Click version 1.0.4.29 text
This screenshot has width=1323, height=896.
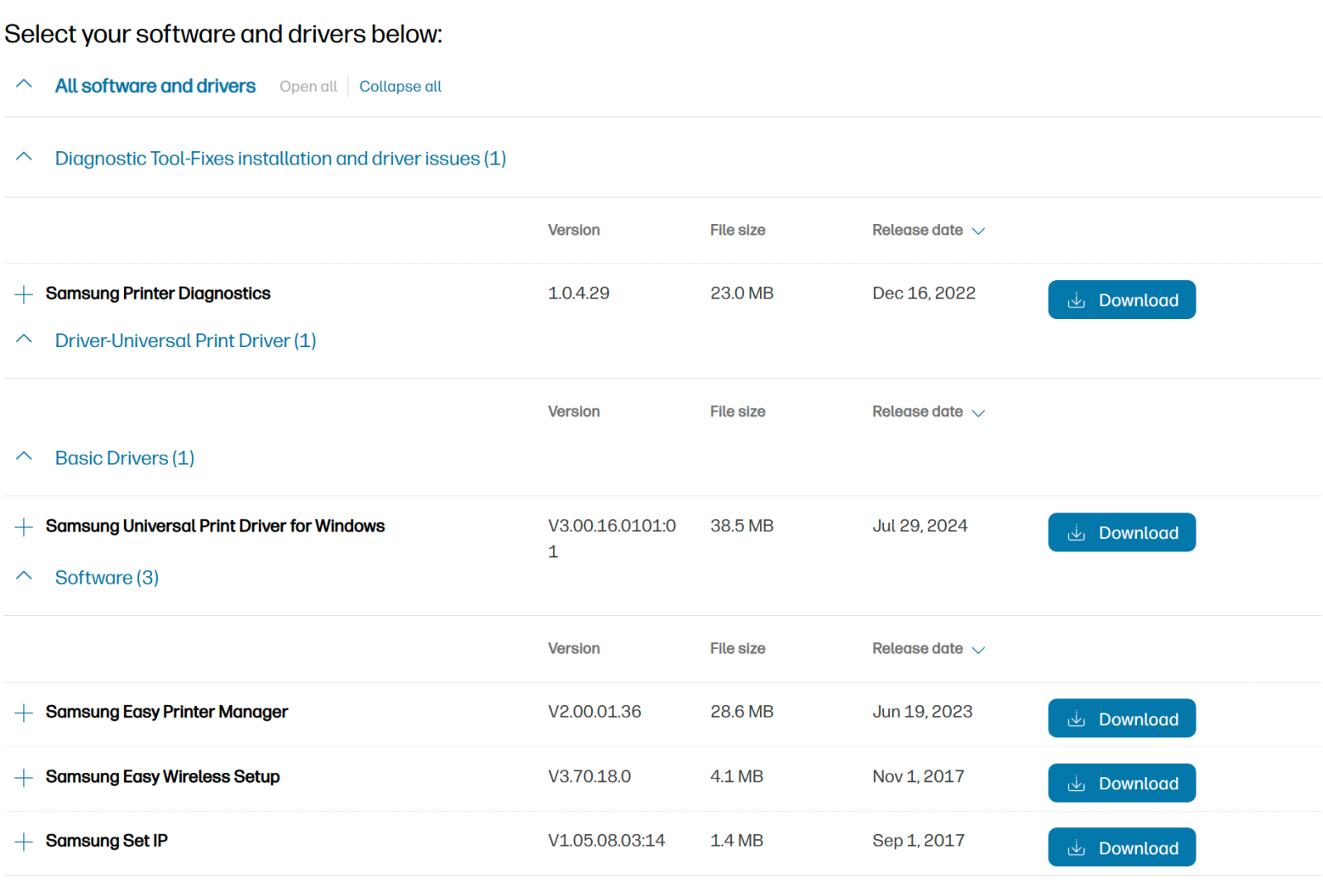pyautogui.click(x=579, y=293)
